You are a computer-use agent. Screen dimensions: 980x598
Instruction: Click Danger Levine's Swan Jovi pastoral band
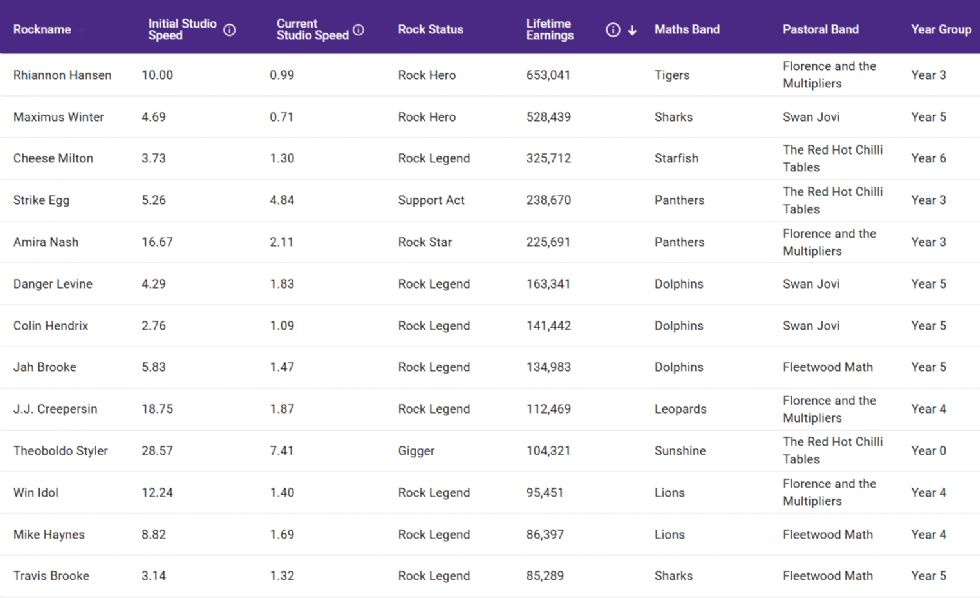810,284
